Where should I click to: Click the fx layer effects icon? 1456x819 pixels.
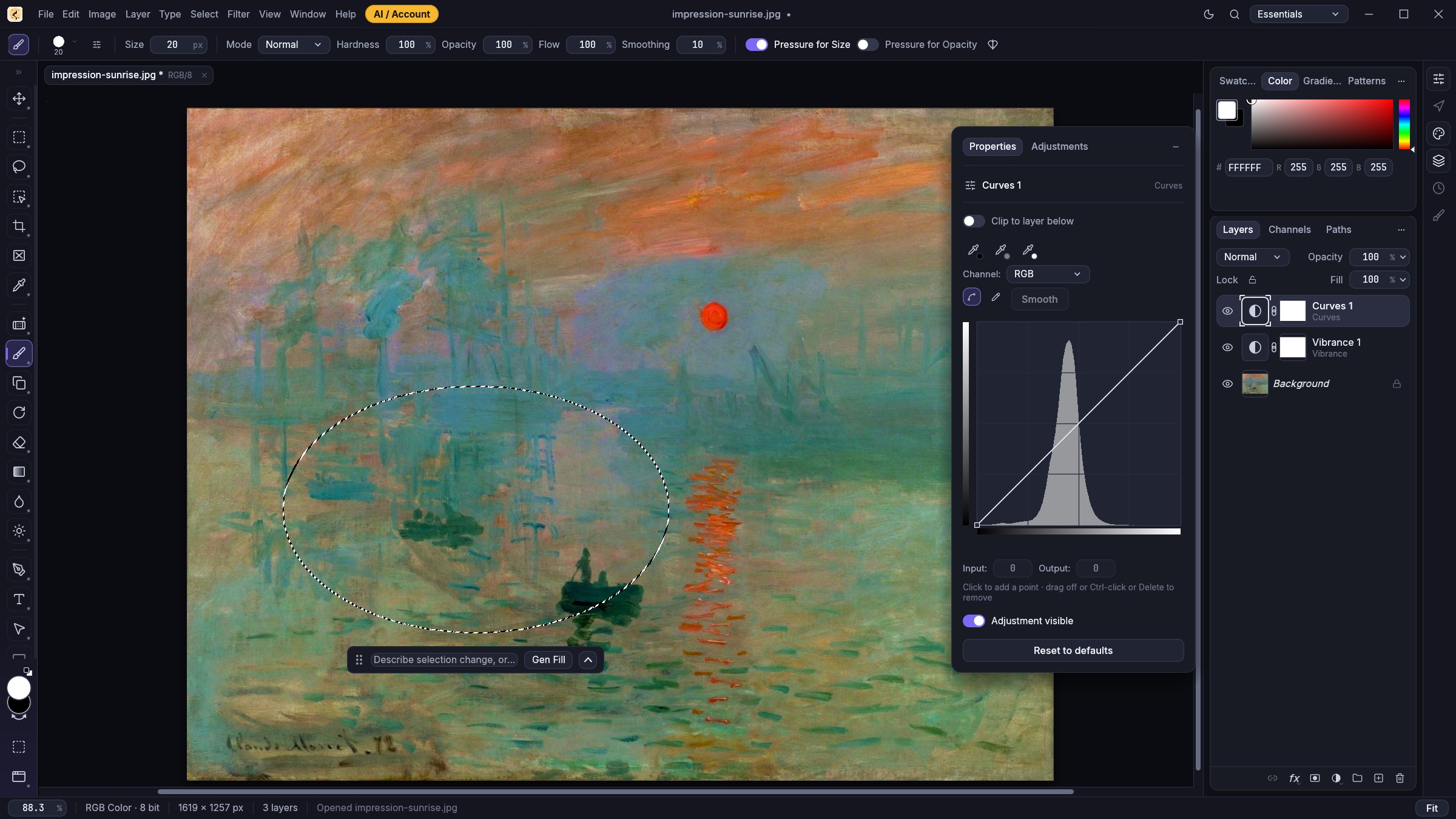(x=1294, y=778)
